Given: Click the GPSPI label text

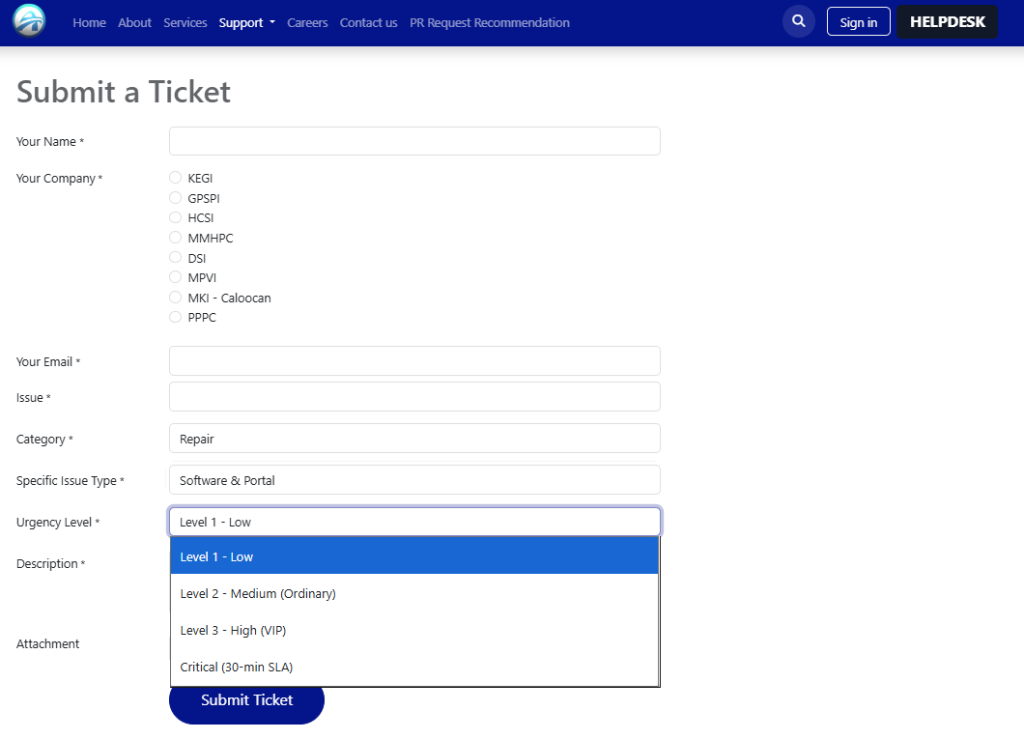Looking at the screenshot, I should (204, 198).
